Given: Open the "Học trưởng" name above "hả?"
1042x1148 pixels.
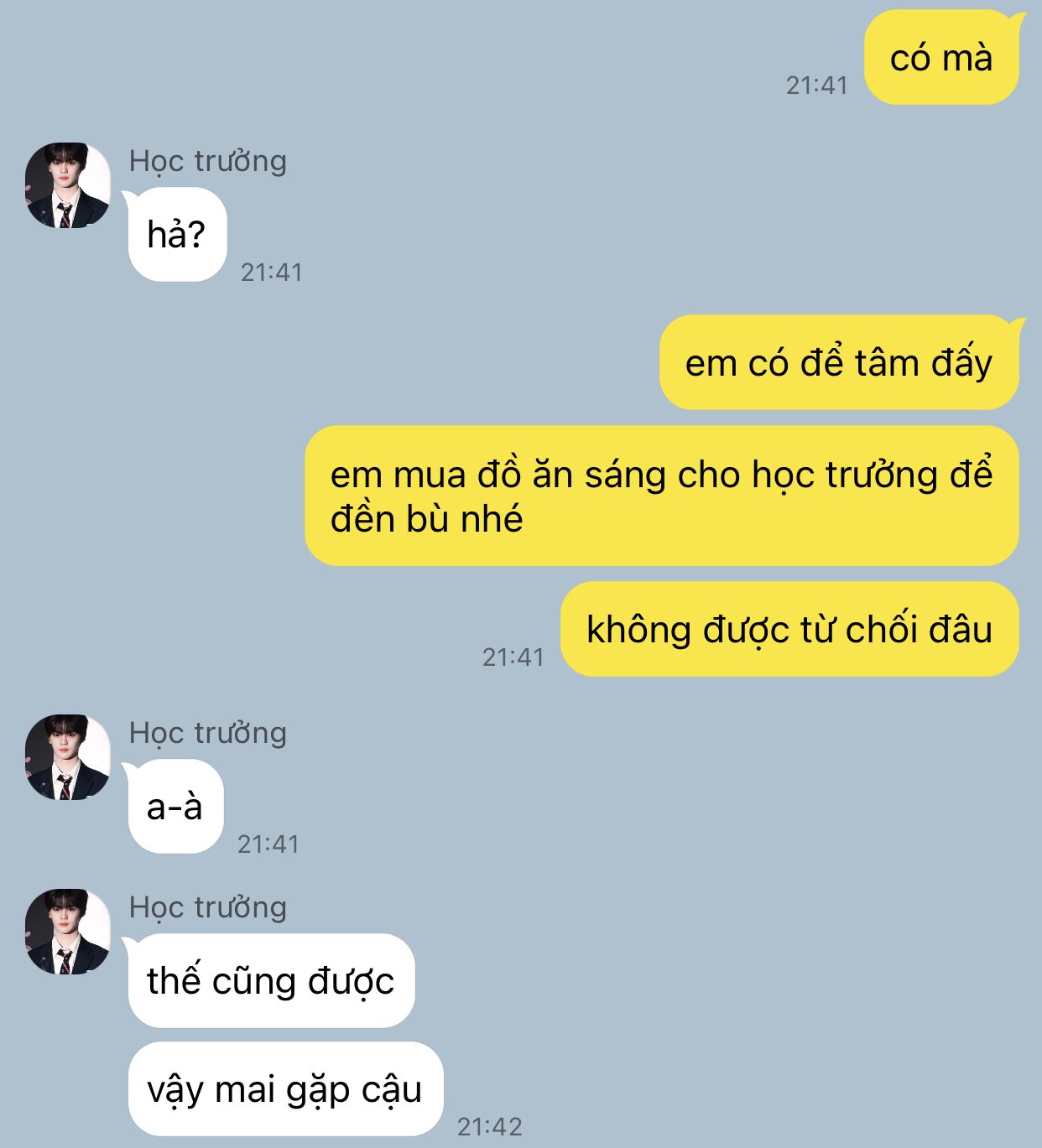Looking at the screenshot, I should click(208, 161).
